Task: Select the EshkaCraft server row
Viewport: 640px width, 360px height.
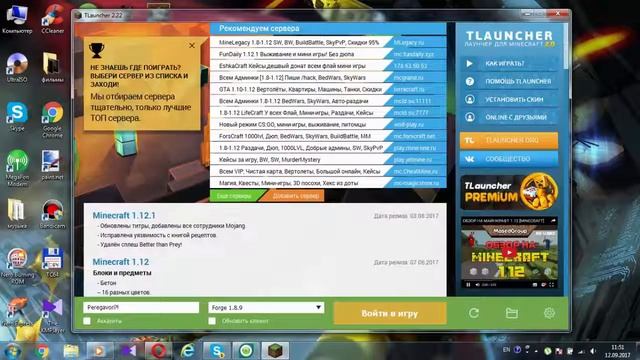Action: (x=328, y=66)
